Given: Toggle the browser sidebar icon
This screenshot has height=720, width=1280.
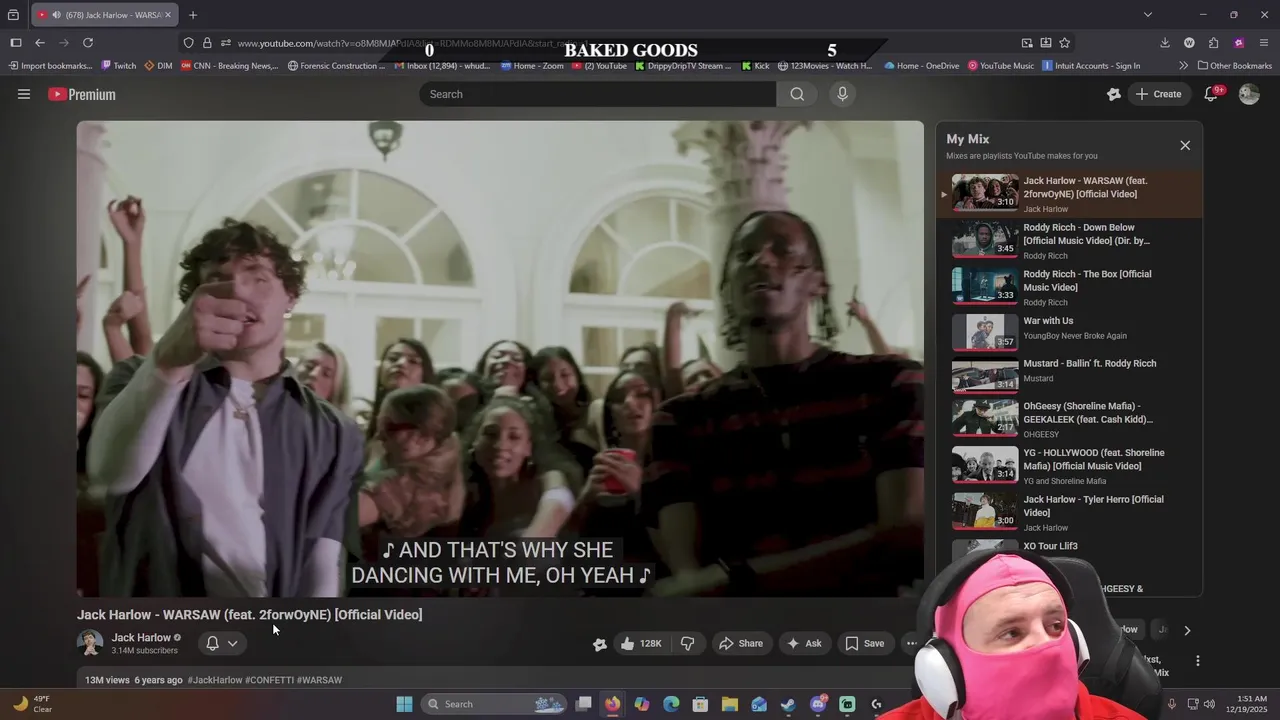Looking at the screenshot, I should coord(16,43).
